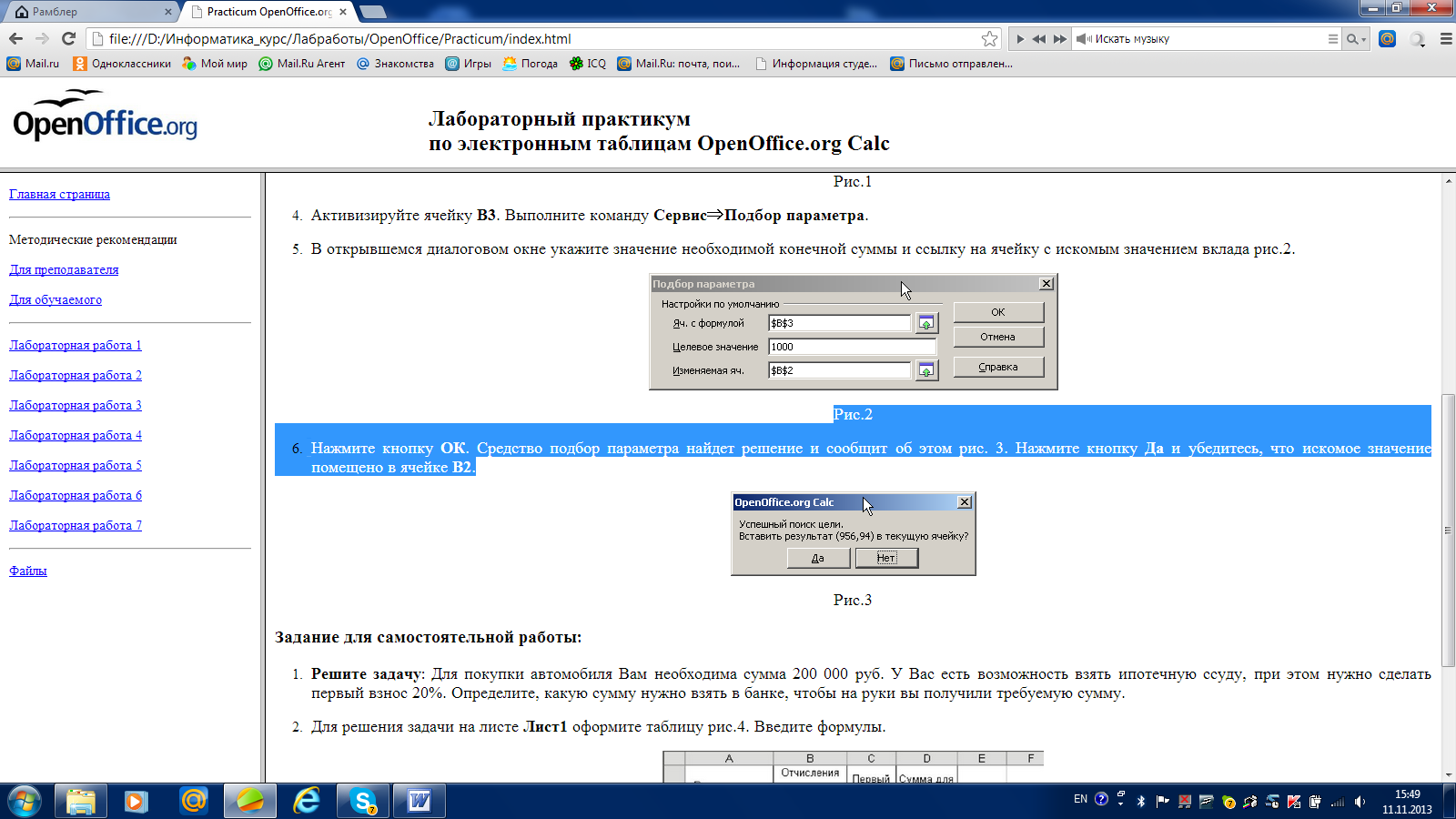Open the Главная страница link

(59, 194)
